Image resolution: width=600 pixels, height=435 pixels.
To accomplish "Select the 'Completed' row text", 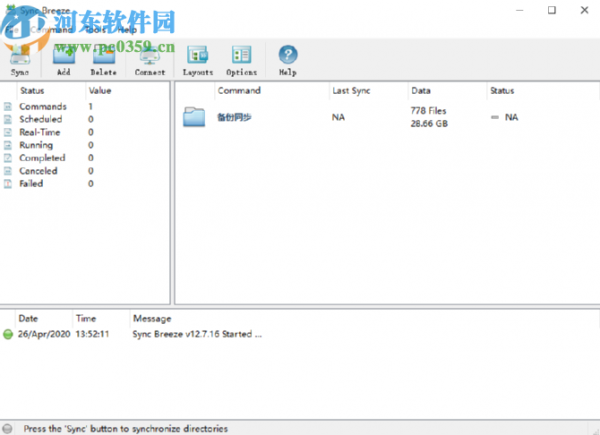I will [x=42, y=158].
